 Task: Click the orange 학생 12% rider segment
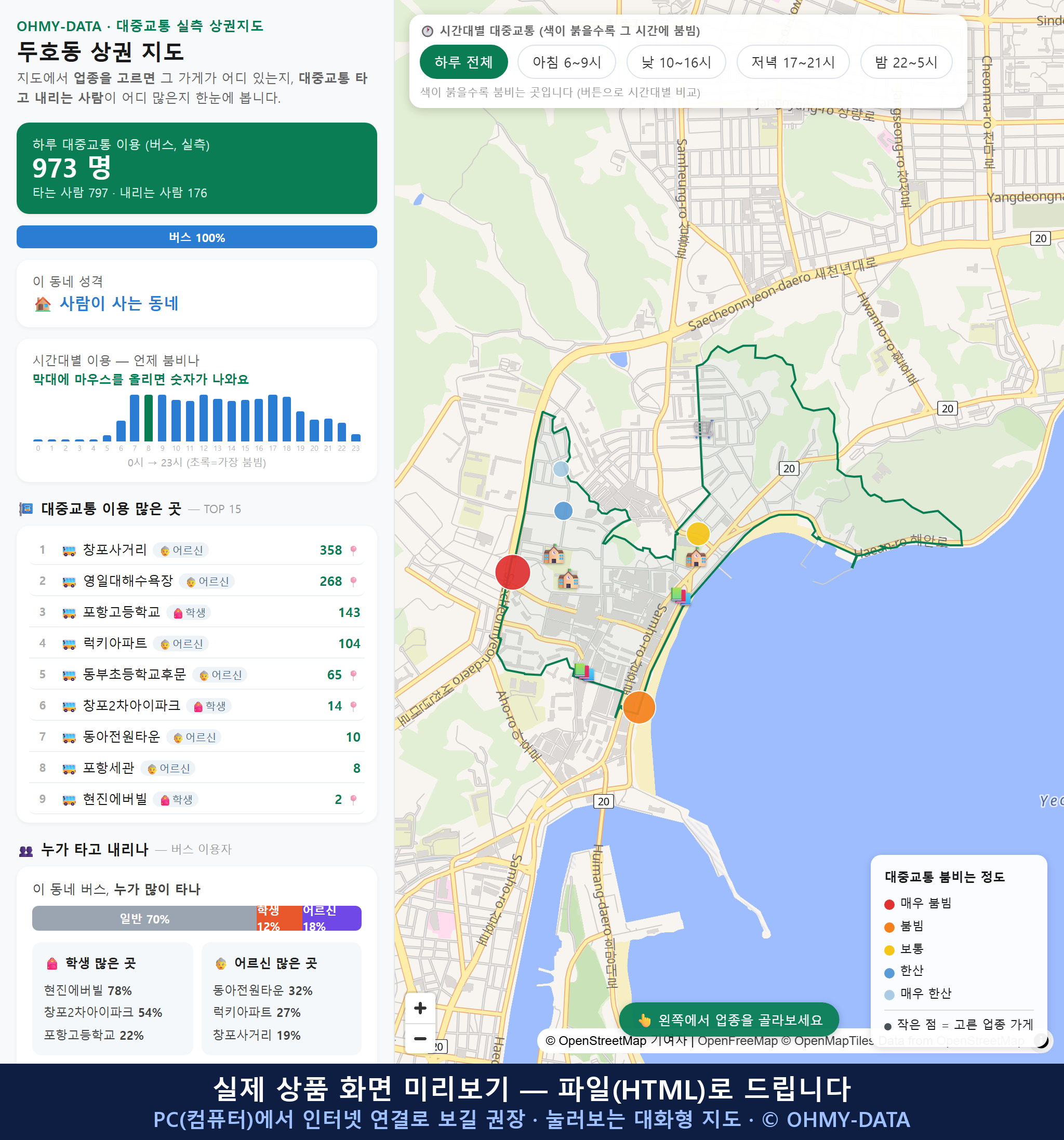pyautogui.click(x=280, y=918)
